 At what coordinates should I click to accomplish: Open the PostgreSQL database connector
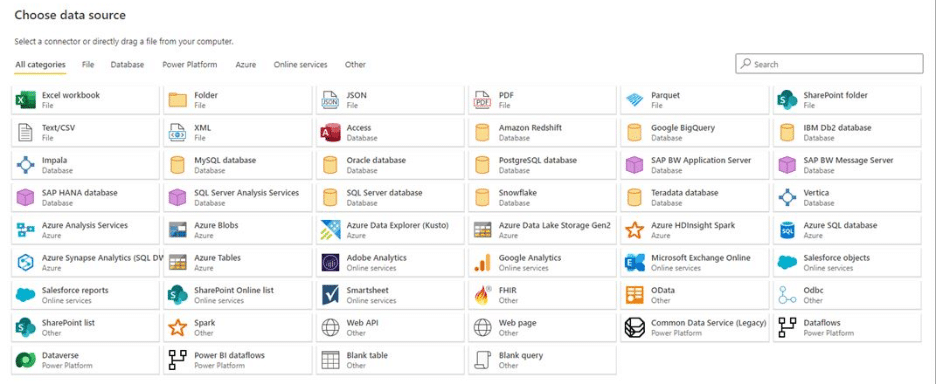click(542, 165)
